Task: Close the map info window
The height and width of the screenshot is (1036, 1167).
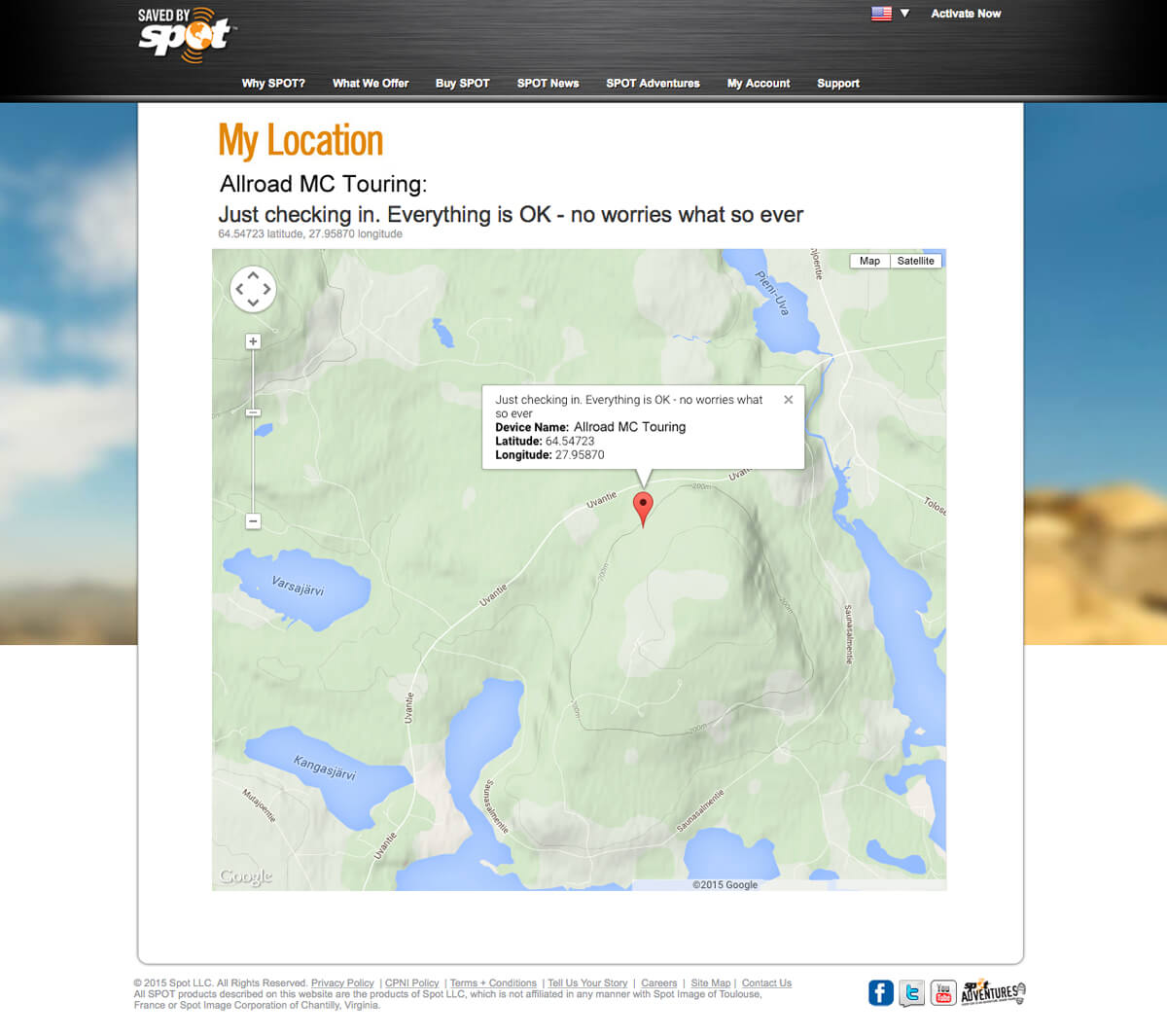Action: tap(789, 400)
